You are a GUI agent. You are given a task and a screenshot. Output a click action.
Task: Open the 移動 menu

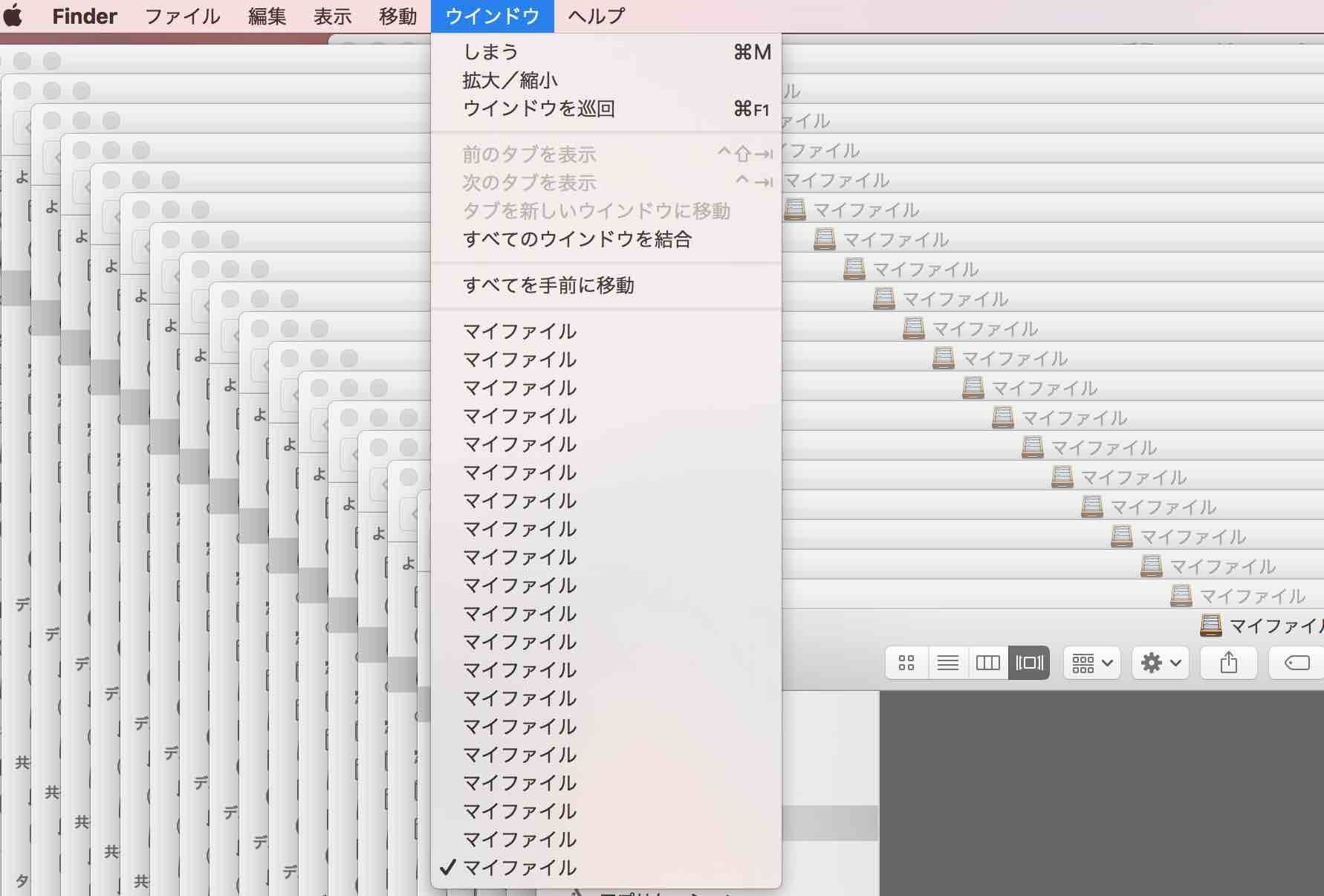397,16
